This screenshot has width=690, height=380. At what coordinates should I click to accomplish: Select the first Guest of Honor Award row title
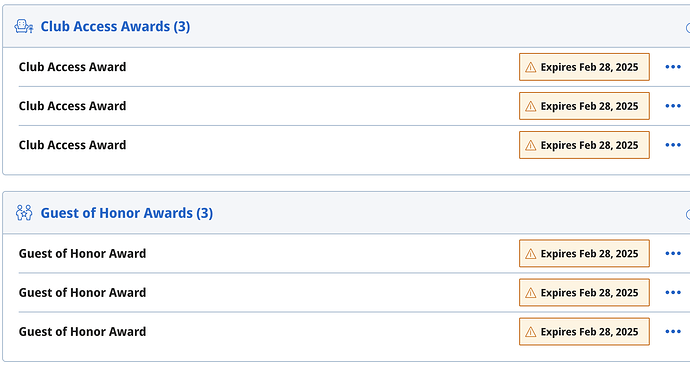82,253
